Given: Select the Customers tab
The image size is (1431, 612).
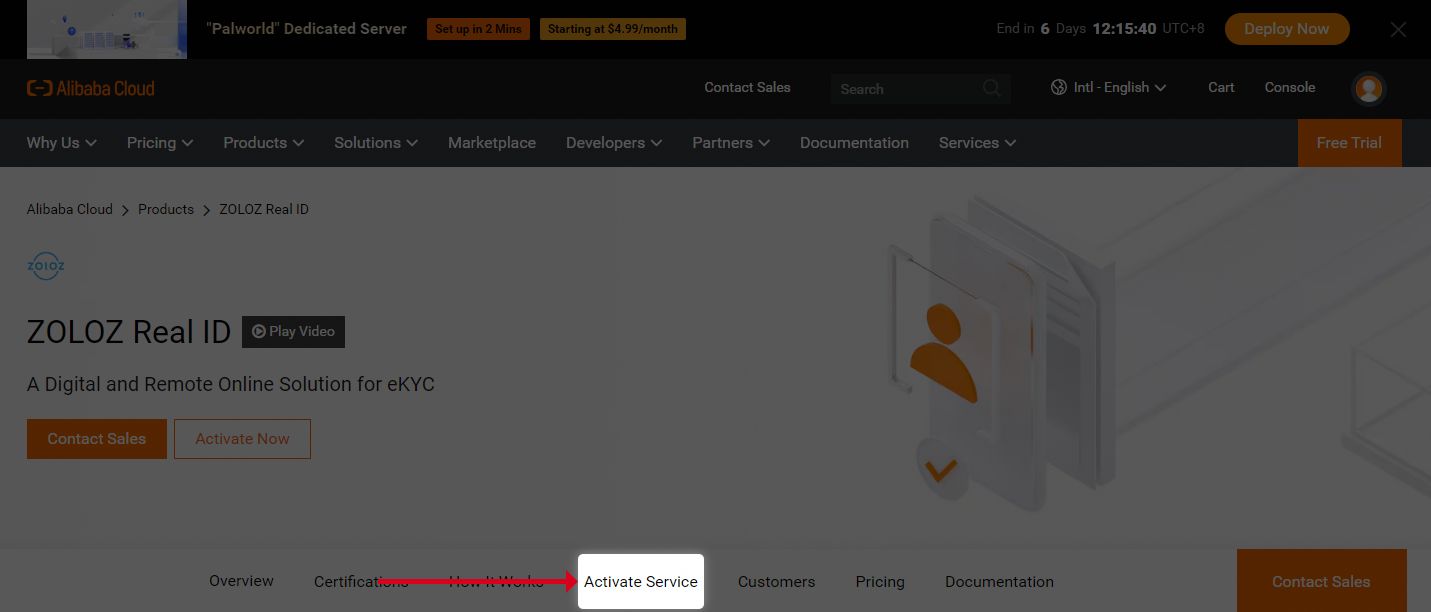Looking at the screenshot, I should 777,582.
